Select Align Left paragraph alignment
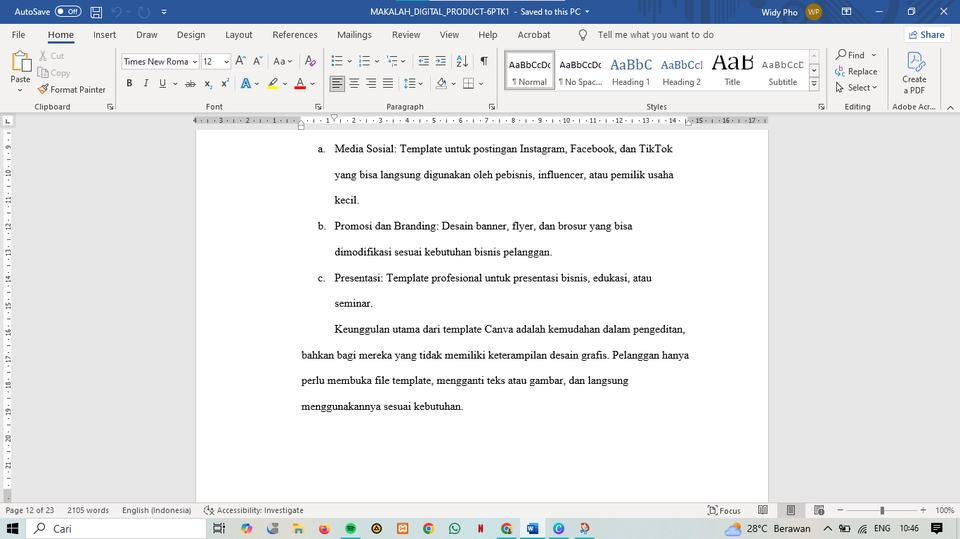This screenshot has height=539, width=960. [337, 83]
